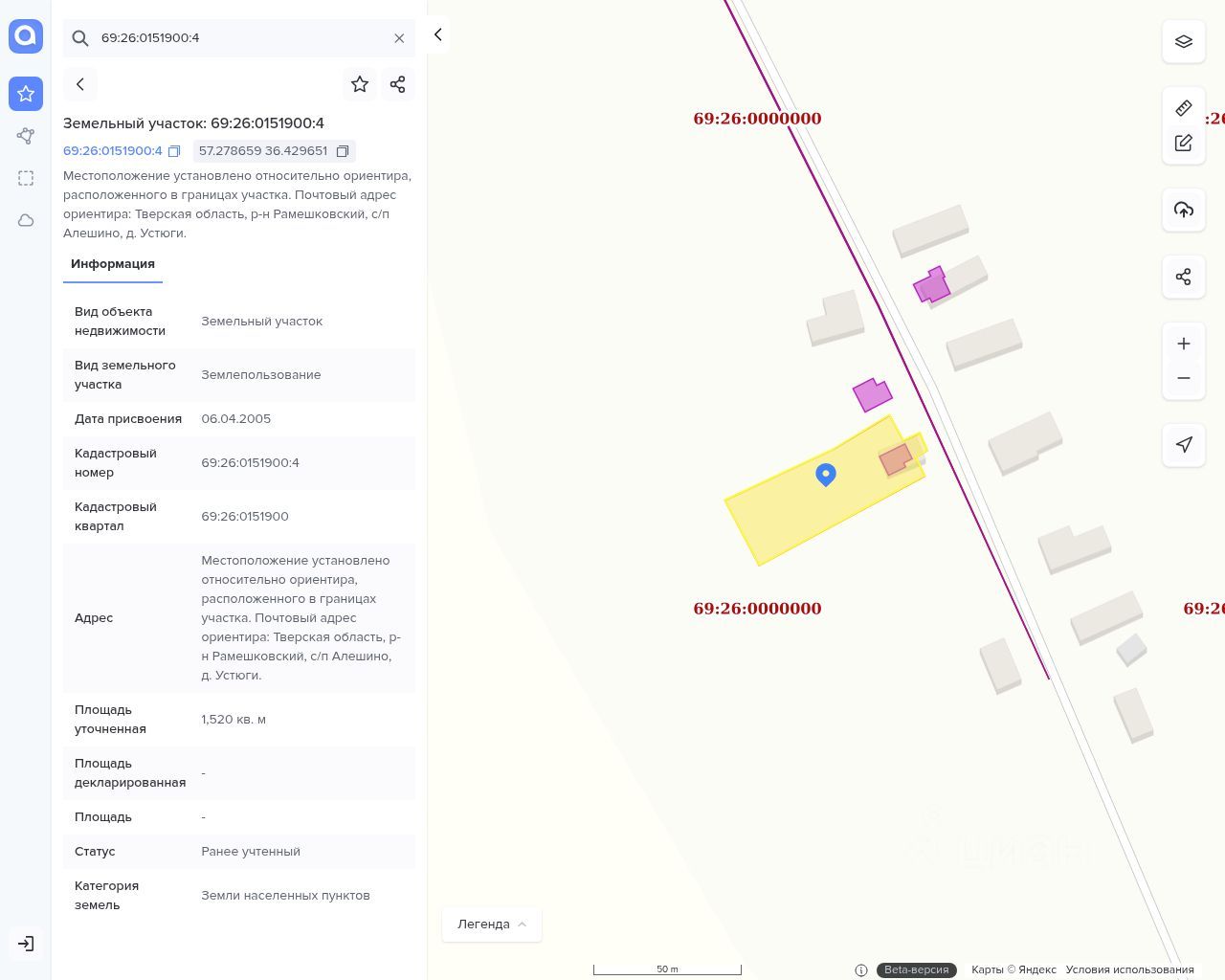Image resolution: width=1225 pixels, height=980 pixels.
Task: Click the cloud upload icon on map
Action: pyautogui.click(x=1184, y=211)
